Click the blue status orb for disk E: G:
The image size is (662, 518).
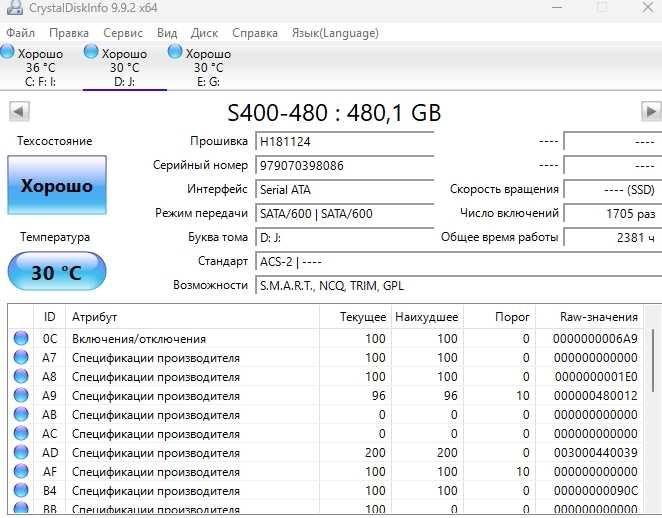tap(175, 52)
